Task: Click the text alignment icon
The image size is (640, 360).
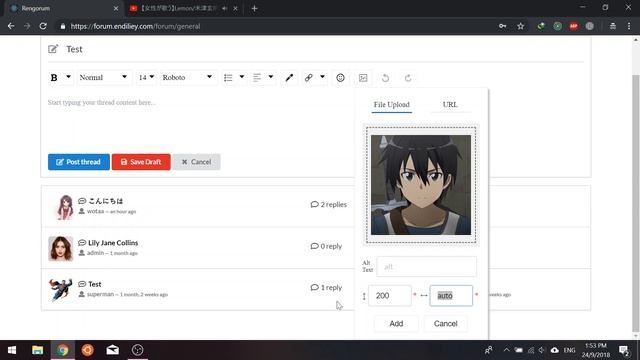Action: [x=257, y=78]
